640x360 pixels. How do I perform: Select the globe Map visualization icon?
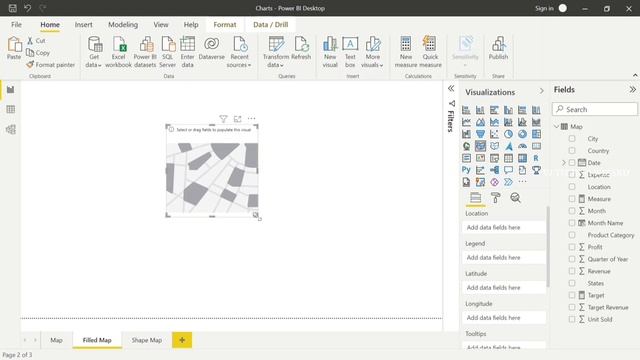(466, 146)
